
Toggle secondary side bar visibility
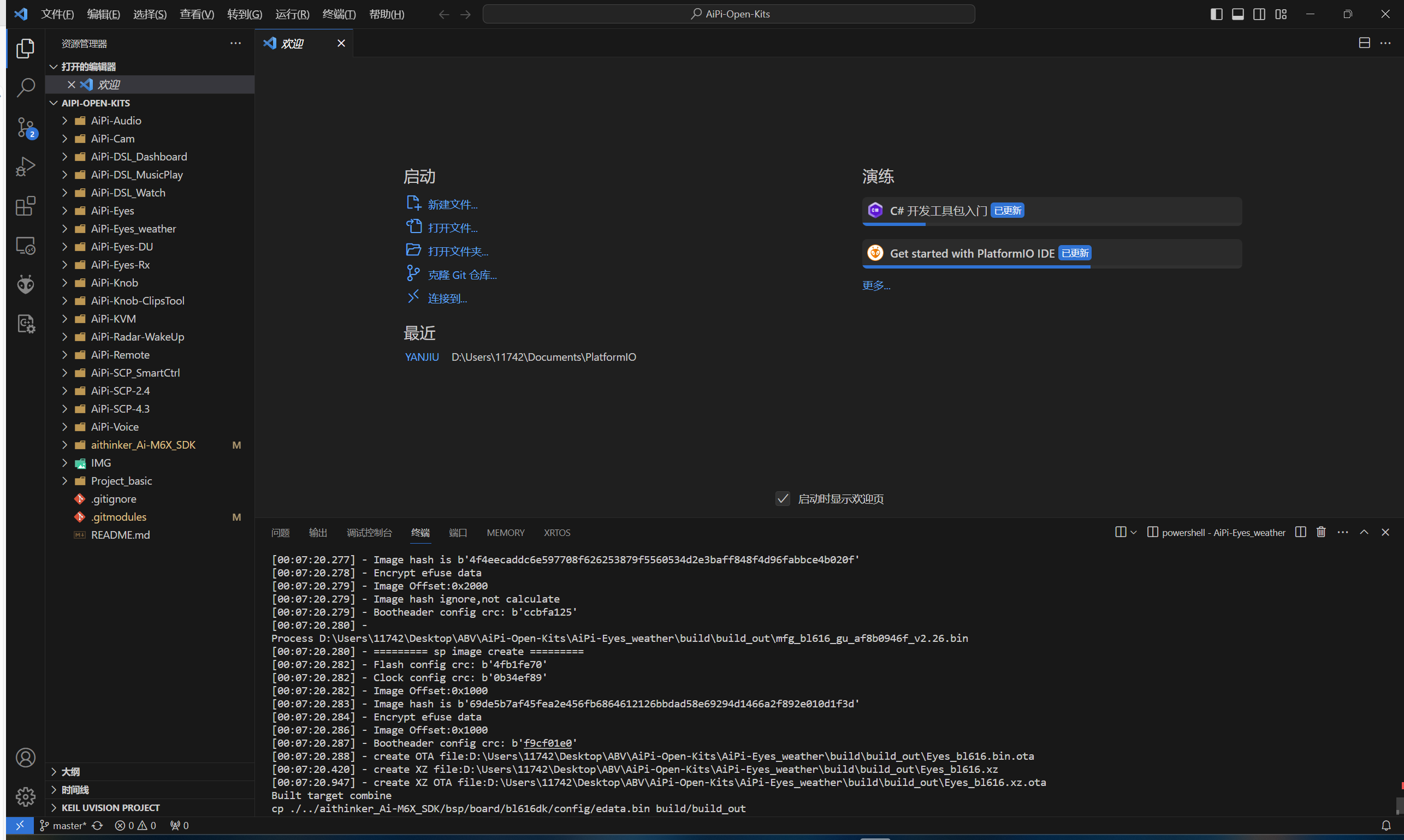tap(1259, 14)
